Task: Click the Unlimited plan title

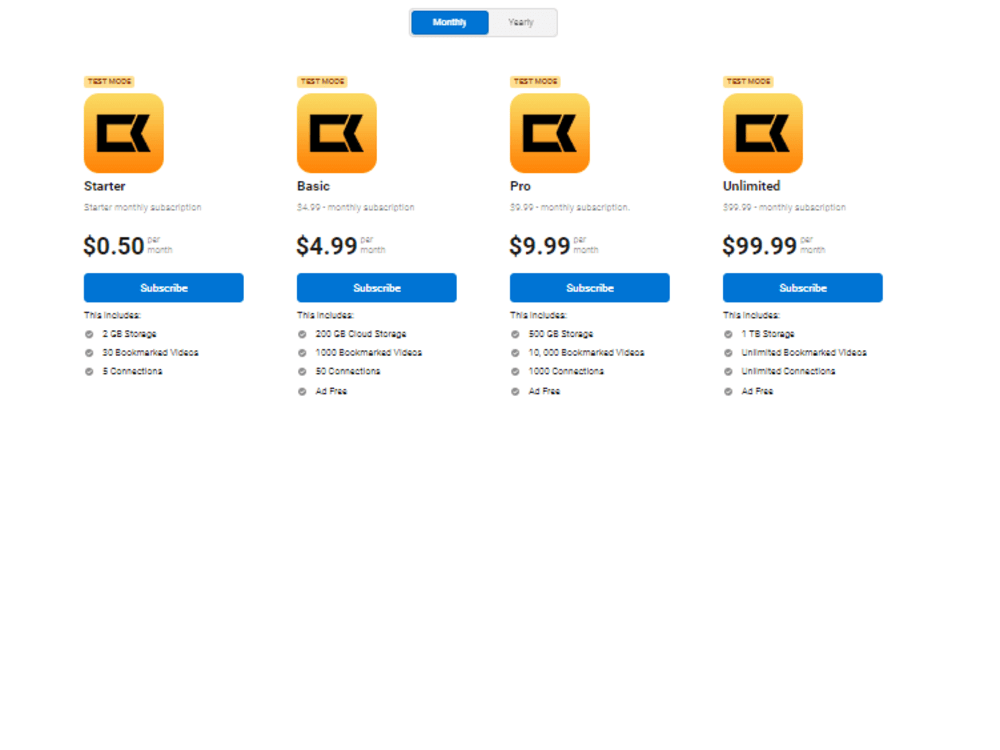Action: (x=751, y=186)
